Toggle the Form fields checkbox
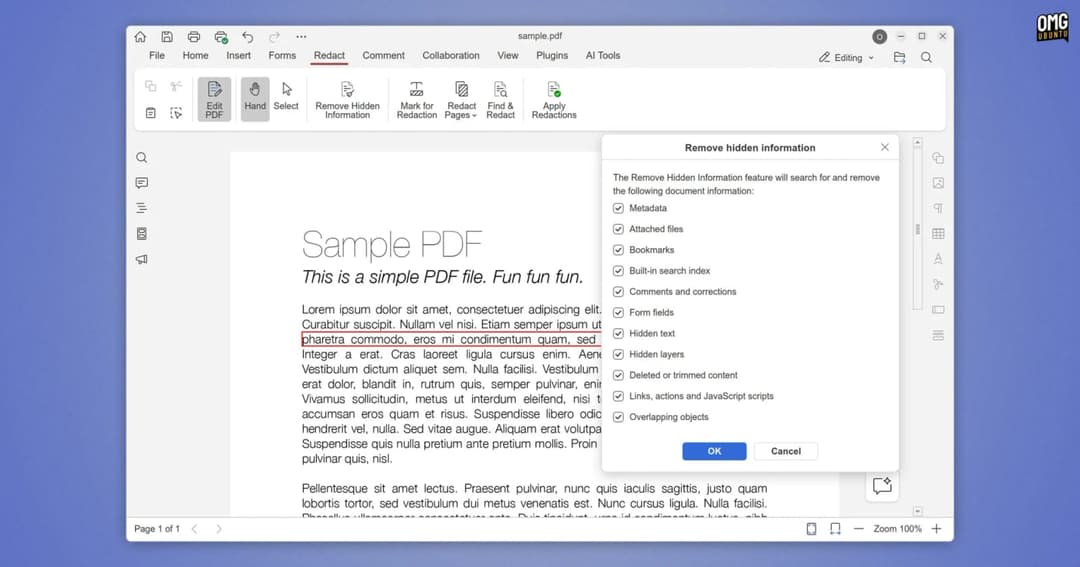The height and width of the screenshot is (567, 1080). [x=619, y=313]
